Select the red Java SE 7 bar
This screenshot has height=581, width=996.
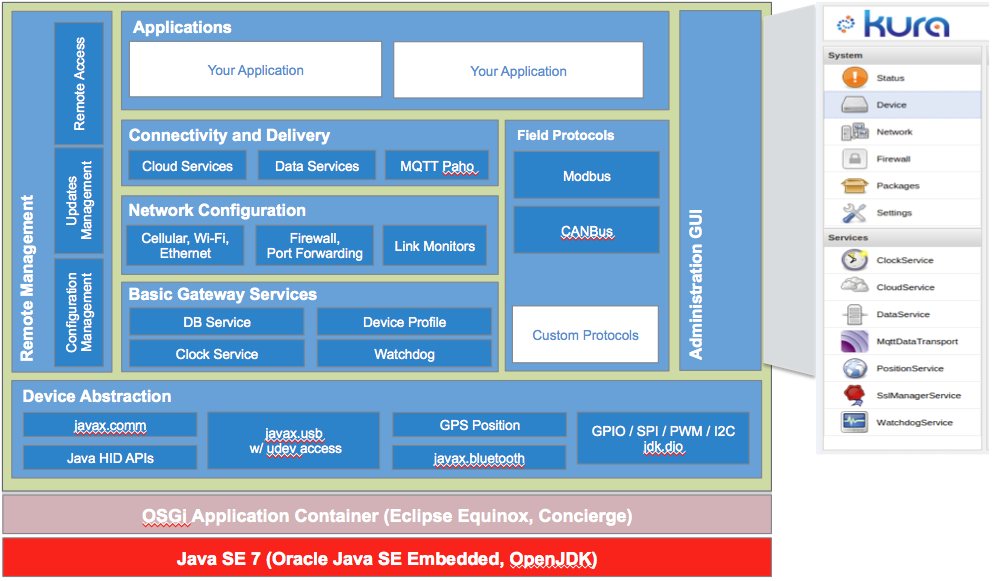click(x=387, y=558)
